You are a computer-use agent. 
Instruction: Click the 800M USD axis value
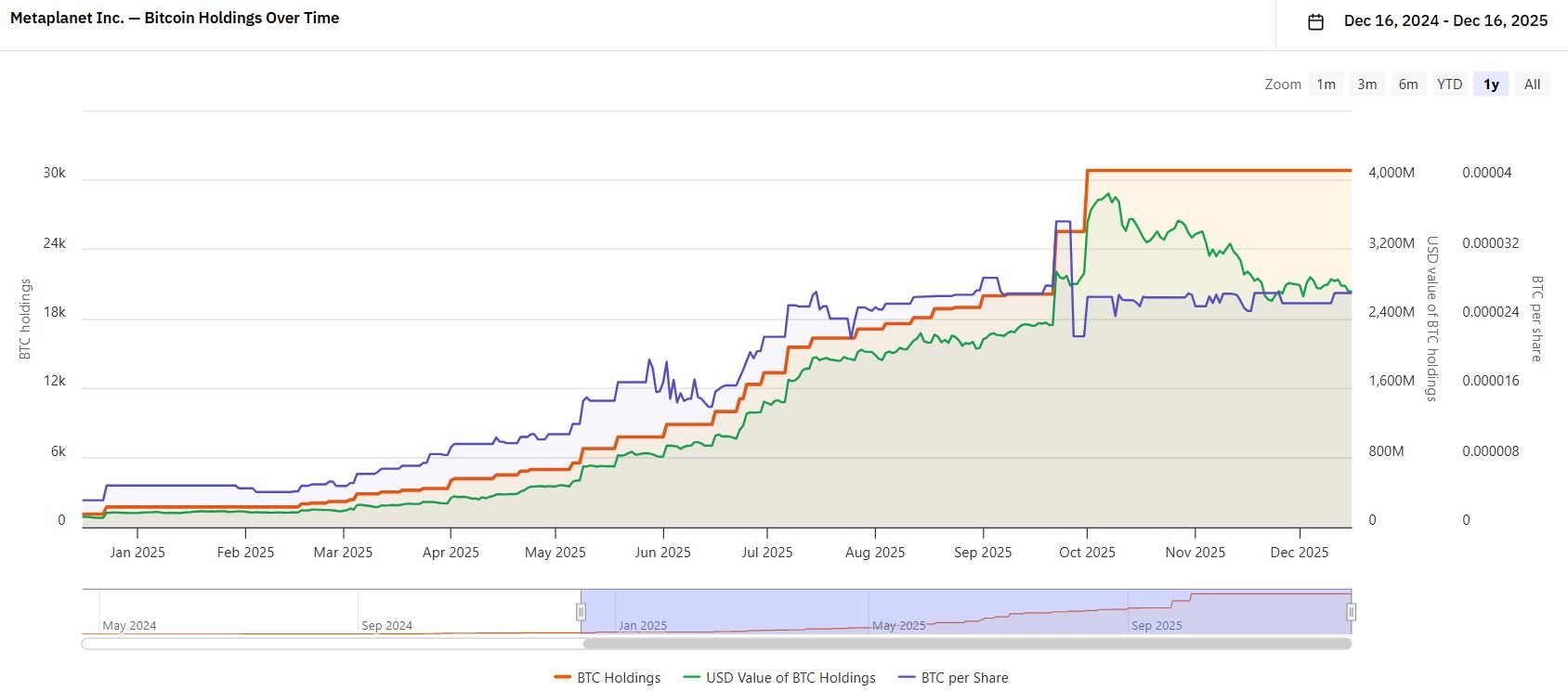coord(1386,451)
